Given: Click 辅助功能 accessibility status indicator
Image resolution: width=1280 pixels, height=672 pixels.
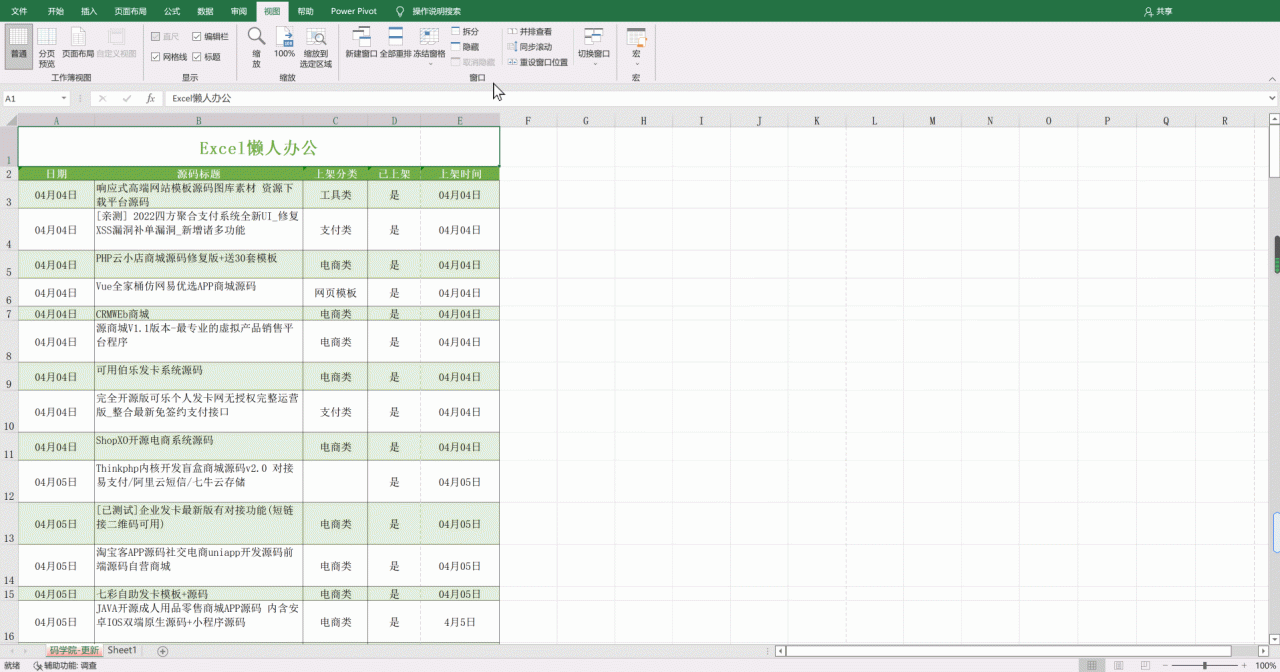Looking at the screenshot, I should (65, 665).
